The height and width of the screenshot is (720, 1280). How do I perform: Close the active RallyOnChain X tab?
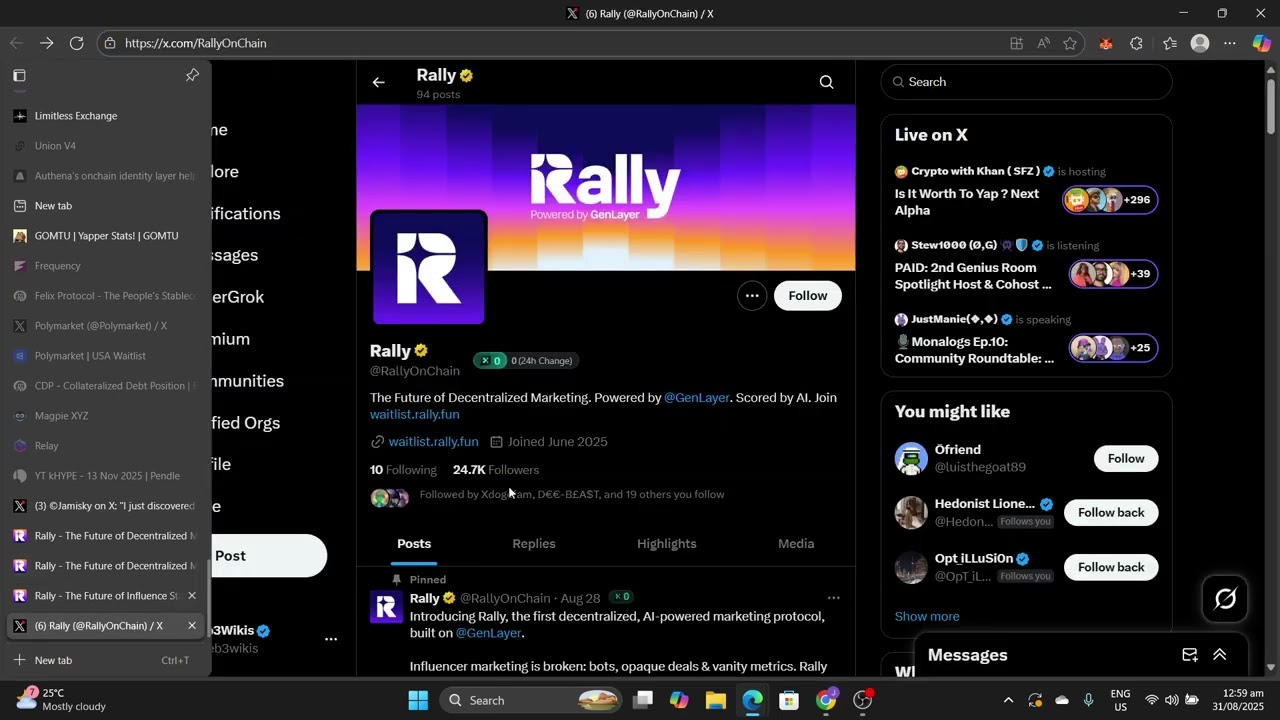tap(192, 626)
